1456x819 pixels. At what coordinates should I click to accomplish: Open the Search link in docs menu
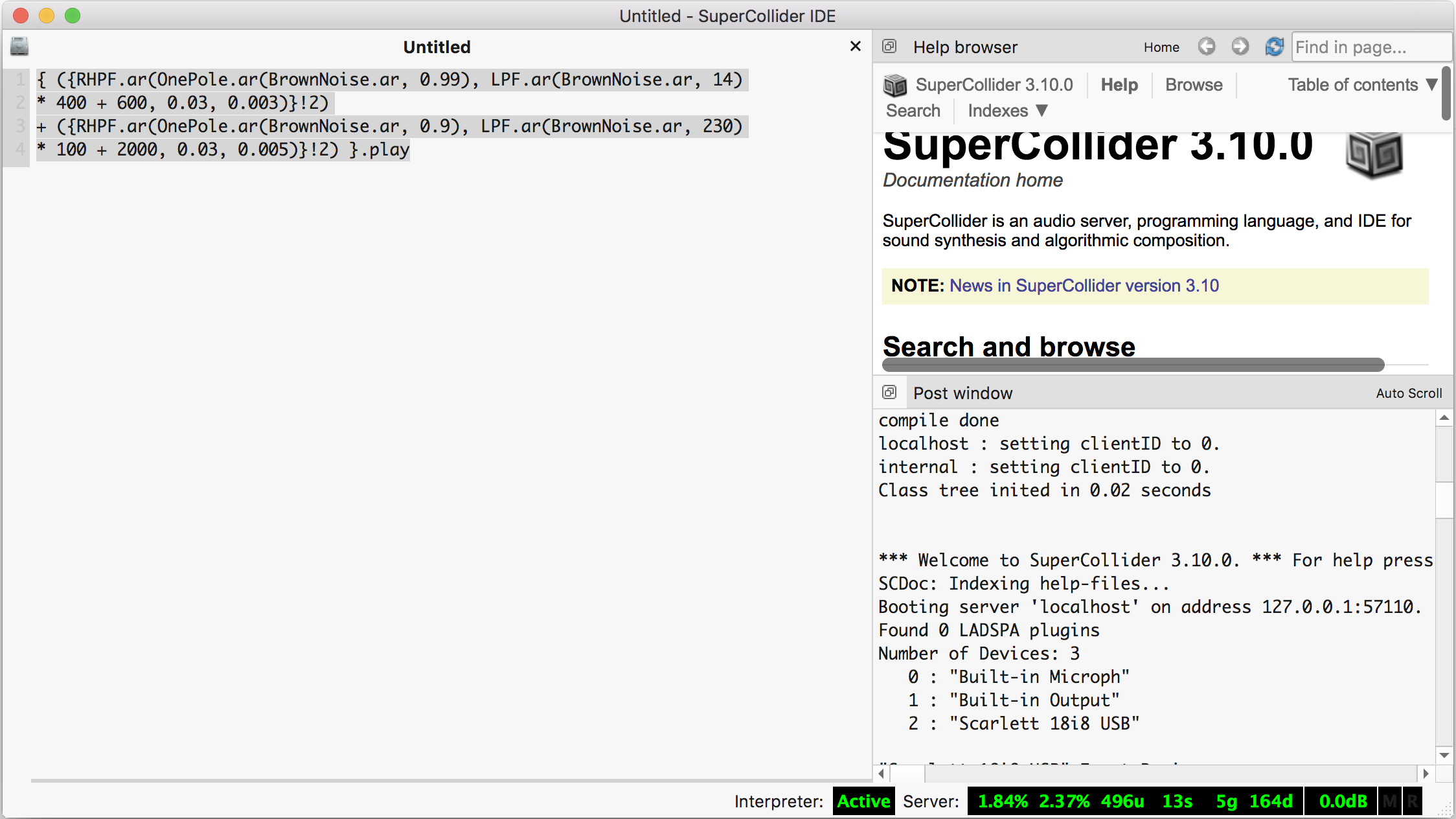[913, 111]
